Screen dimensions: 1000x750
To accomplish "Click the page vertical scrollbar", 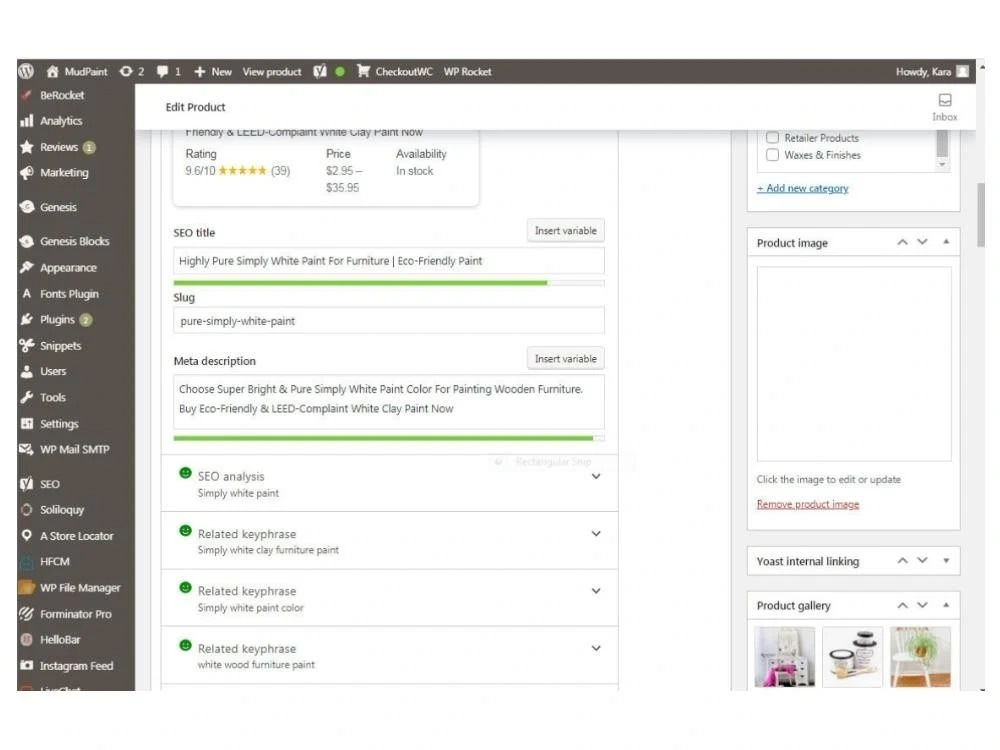I will [x=981, y=215].
